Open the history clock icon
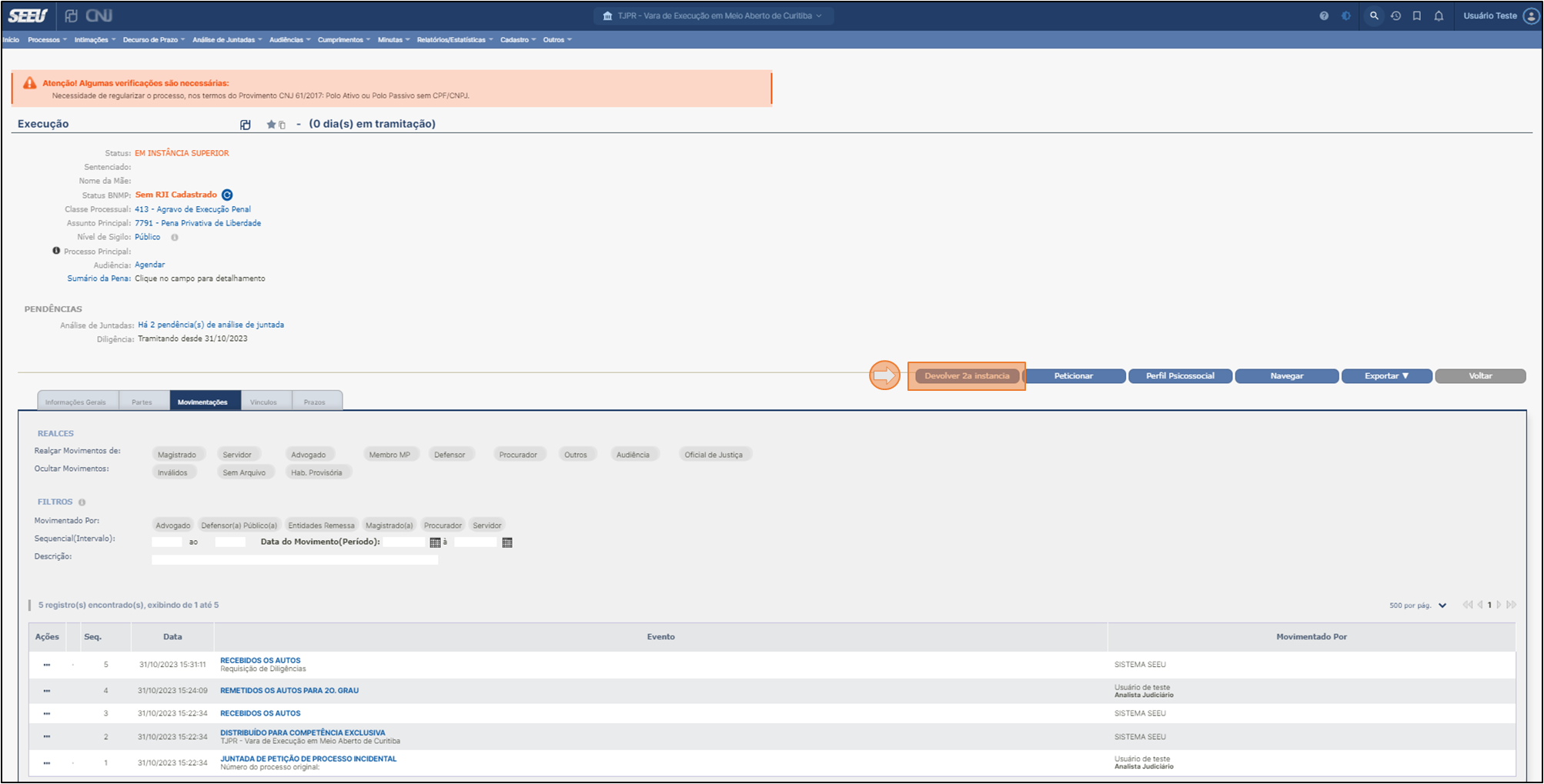Viewport: 1544px width, 784px height. pyautogui.click(x=1395, y=15)
